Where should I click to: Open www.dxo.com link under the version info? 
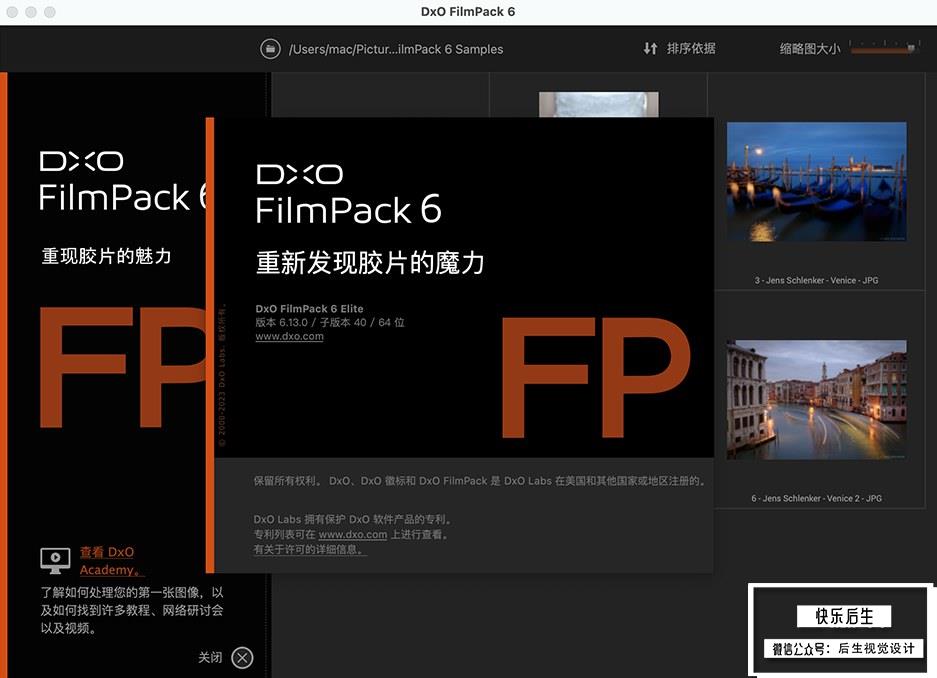pyautogui.click(x=289, y=336)
